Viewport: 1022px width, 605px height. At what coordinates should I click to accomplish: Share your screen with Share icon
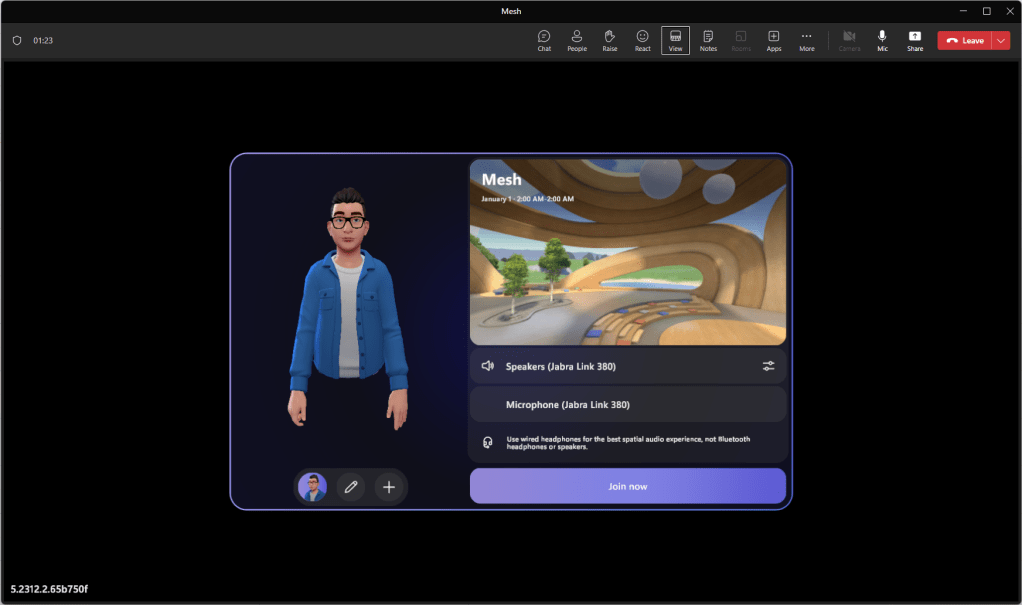coord(915,40)
